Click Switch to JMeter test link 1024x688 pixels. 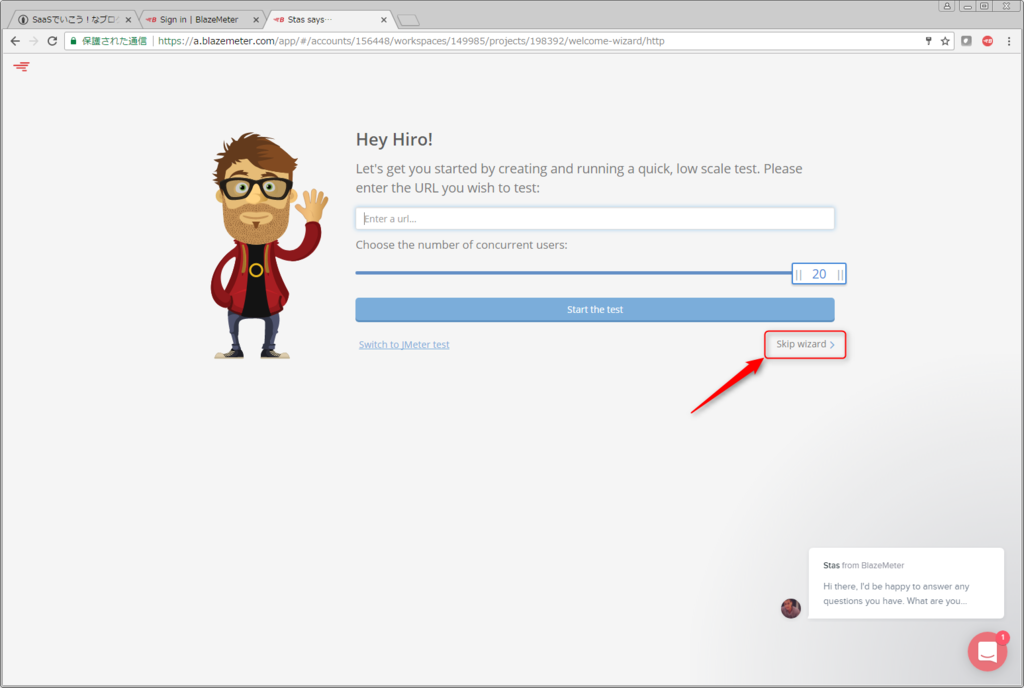[x=404, y=345]
